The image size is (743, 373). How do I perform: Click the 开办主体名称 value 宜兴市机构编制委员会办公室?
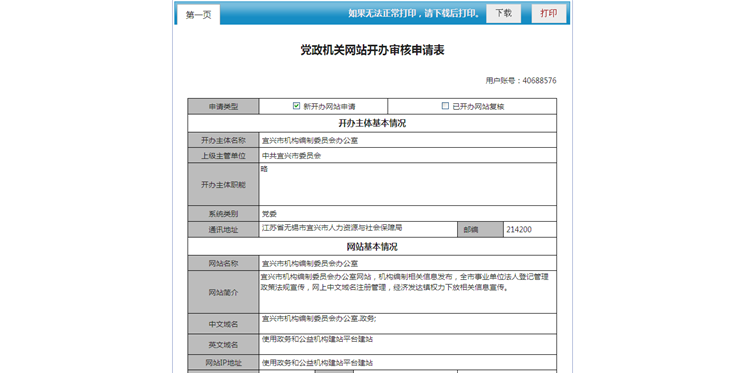tap(310, 141)
